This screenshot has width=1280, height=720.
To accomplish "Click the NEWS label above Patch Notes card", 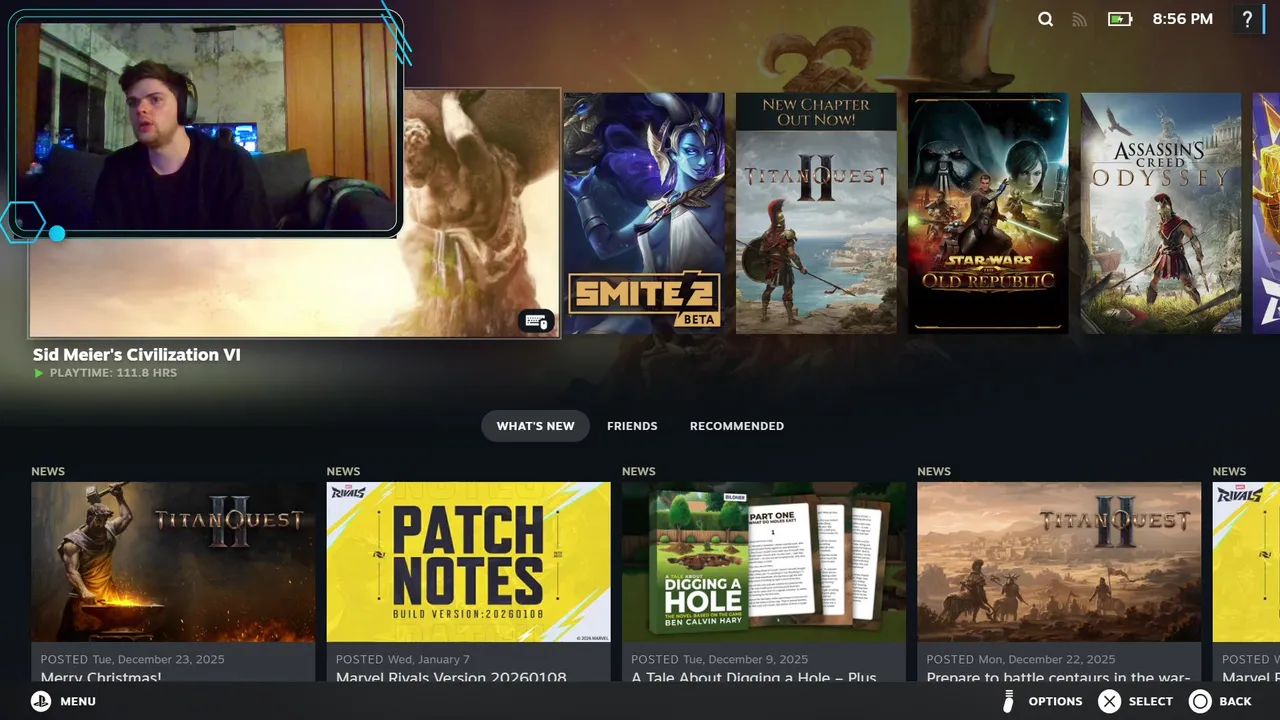I will tap(343, 471).
